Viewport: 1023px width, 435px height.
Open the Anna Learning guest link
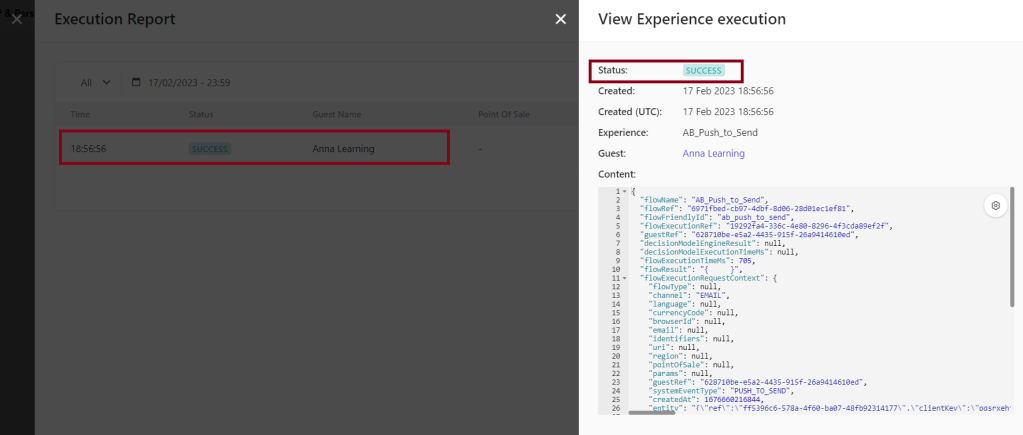pyautogui.click(x=713, y=153)
